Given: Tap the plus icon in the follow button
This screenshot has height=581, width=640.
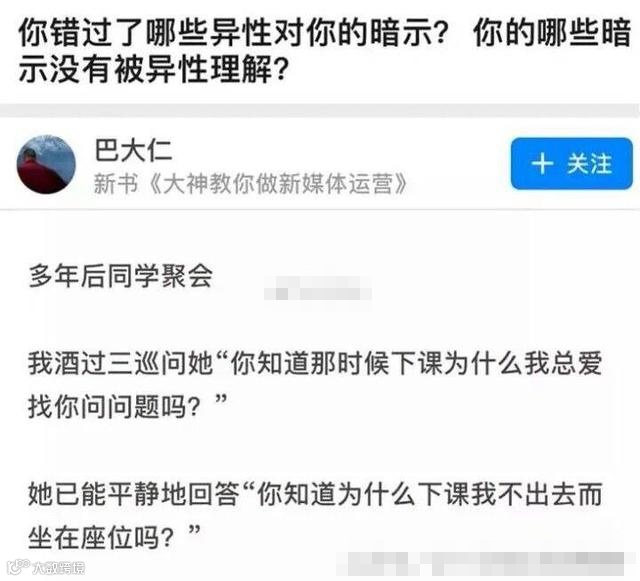Looking at the screenshot, I should (542, 164).
